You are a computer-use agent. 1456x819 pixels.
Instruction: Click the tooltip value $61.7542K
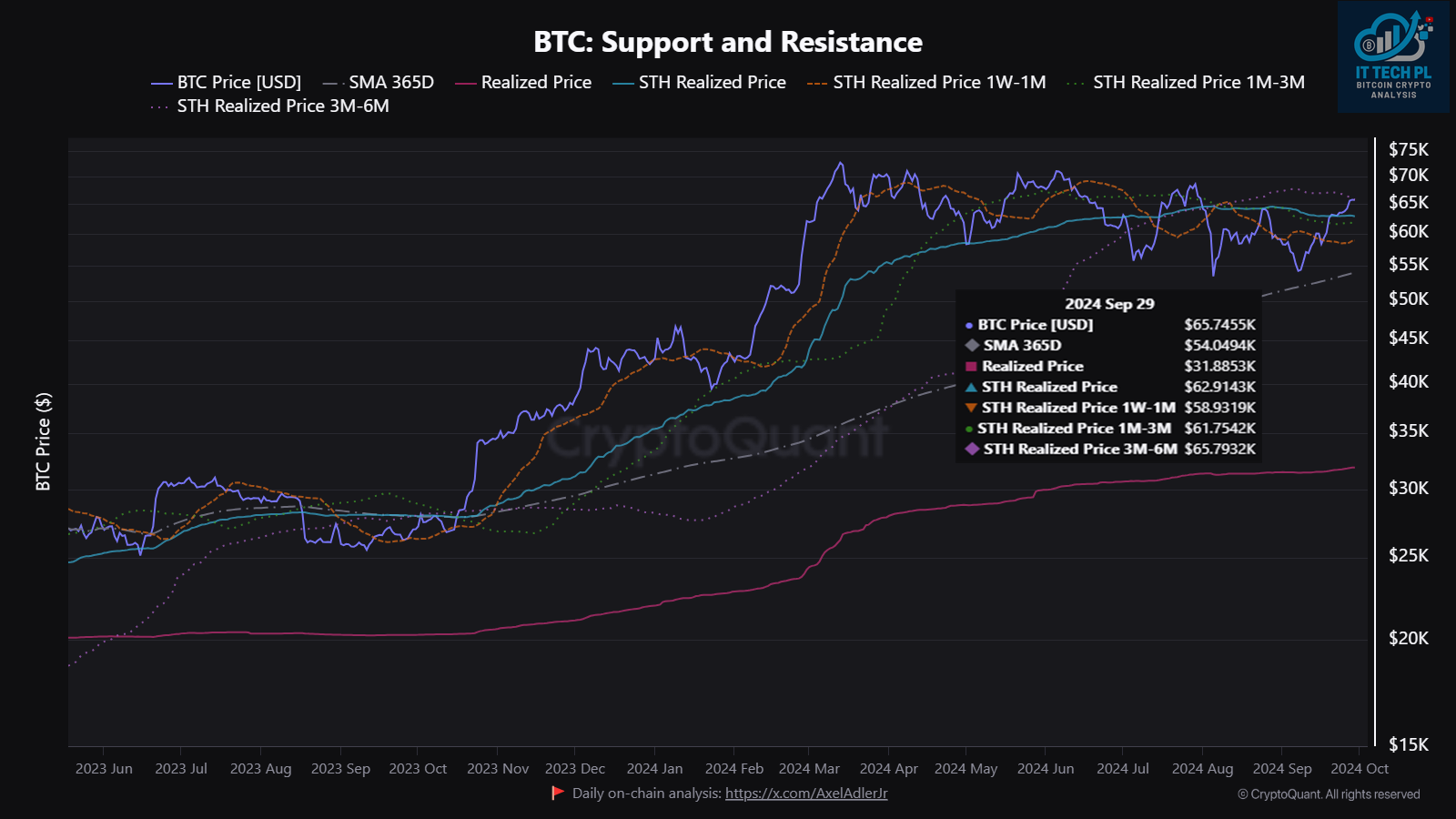pyautogui.click(x=1219, y=429)
